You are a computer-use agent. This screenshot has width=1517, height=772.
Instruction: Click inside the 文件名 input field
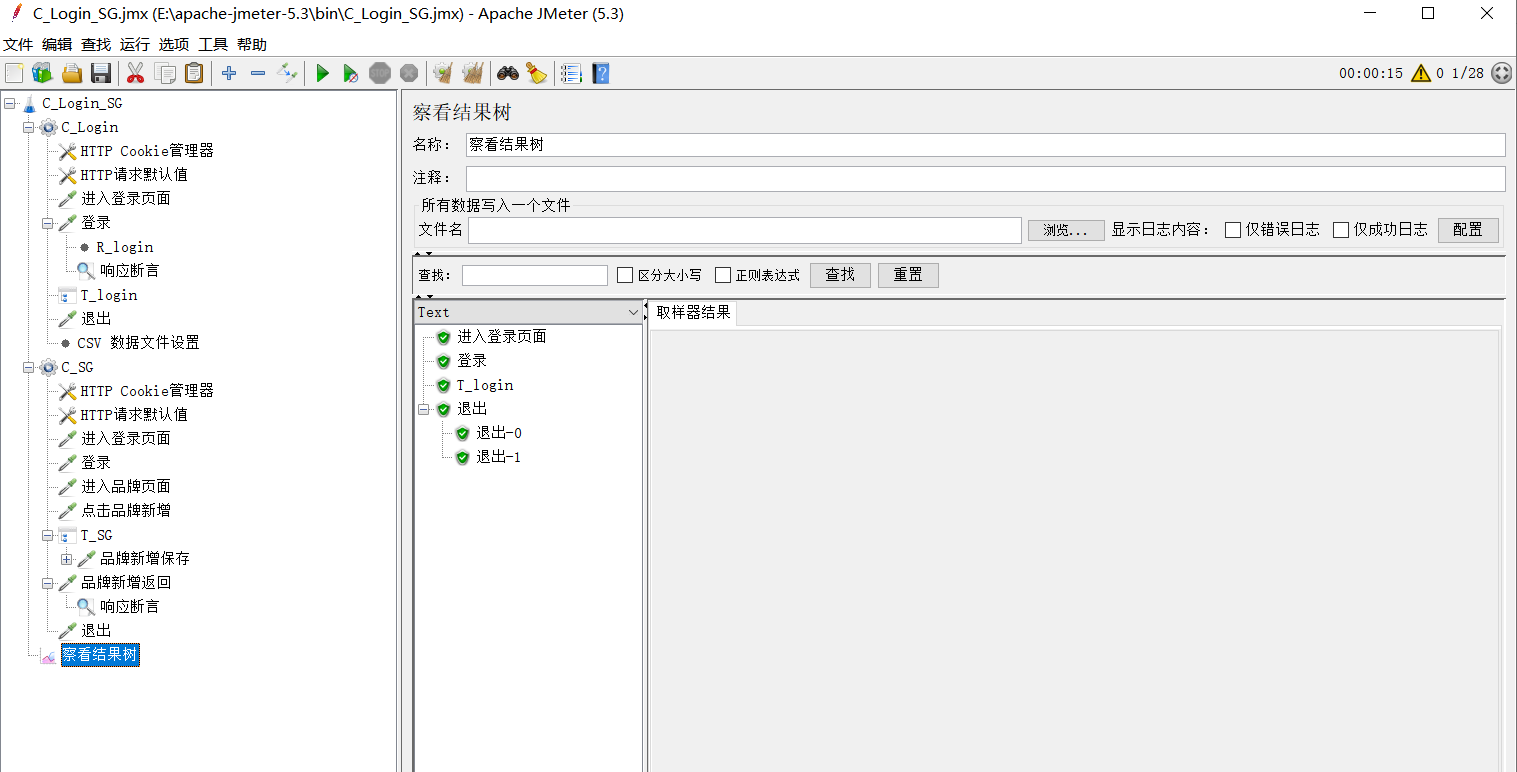pos(740,229)
